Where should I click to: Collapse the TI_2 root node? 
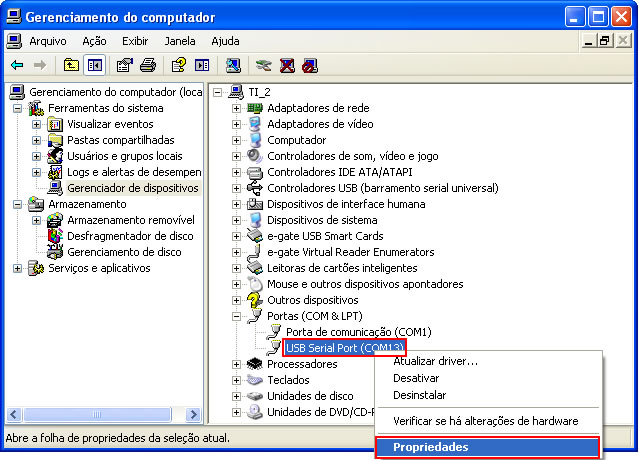point(218,92)
